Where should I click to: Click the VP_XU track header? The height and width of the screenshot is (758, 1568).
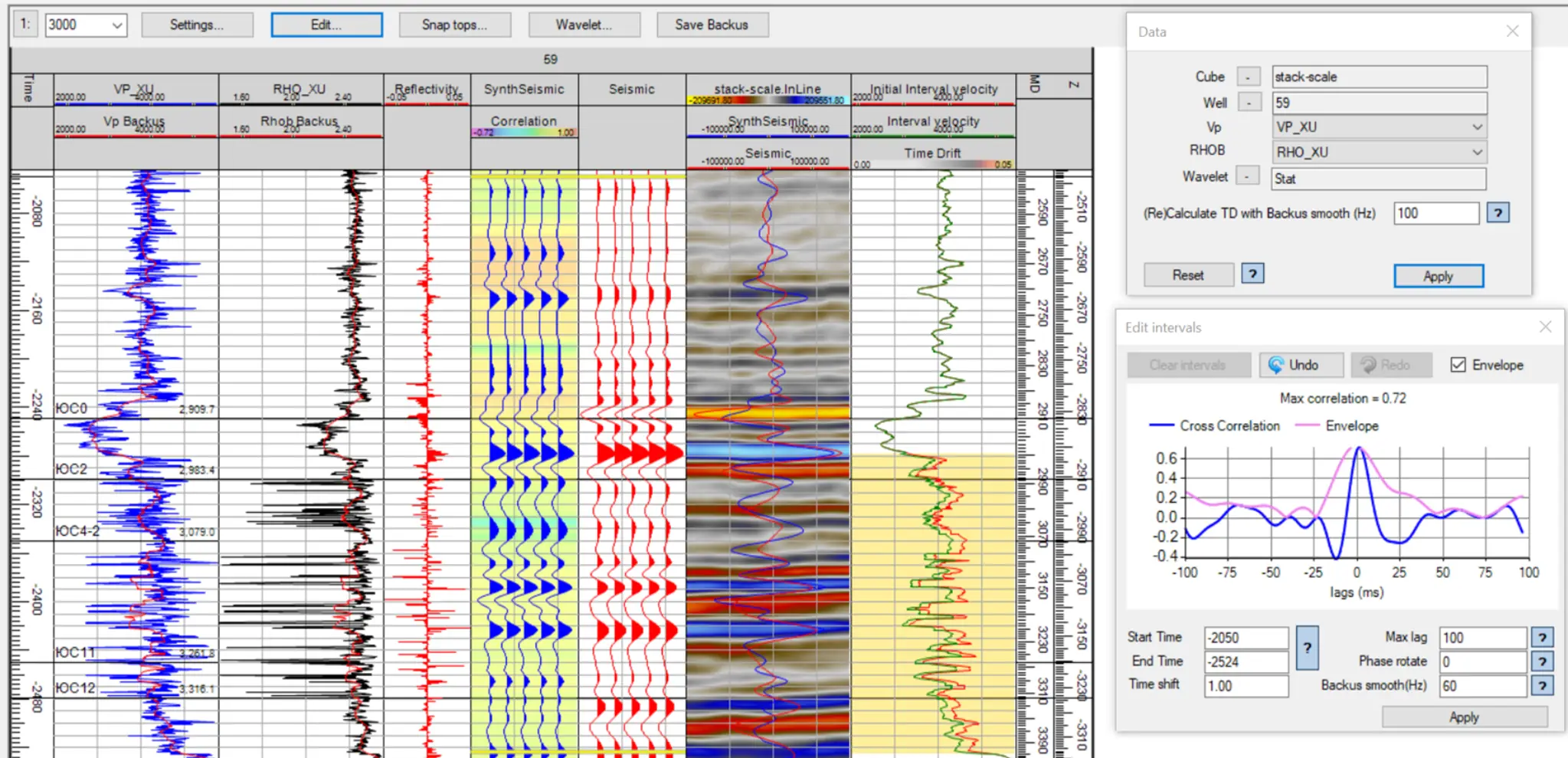pos(136,90)
